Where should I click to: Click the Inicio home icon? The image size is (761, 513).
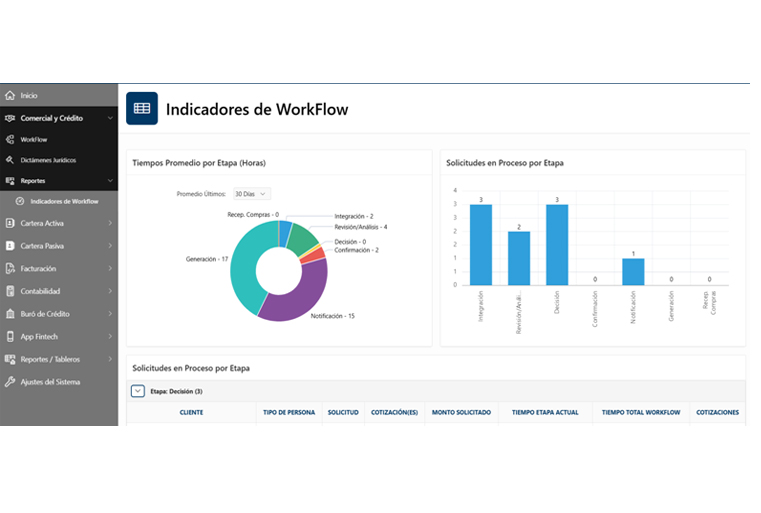pos(10,96)
